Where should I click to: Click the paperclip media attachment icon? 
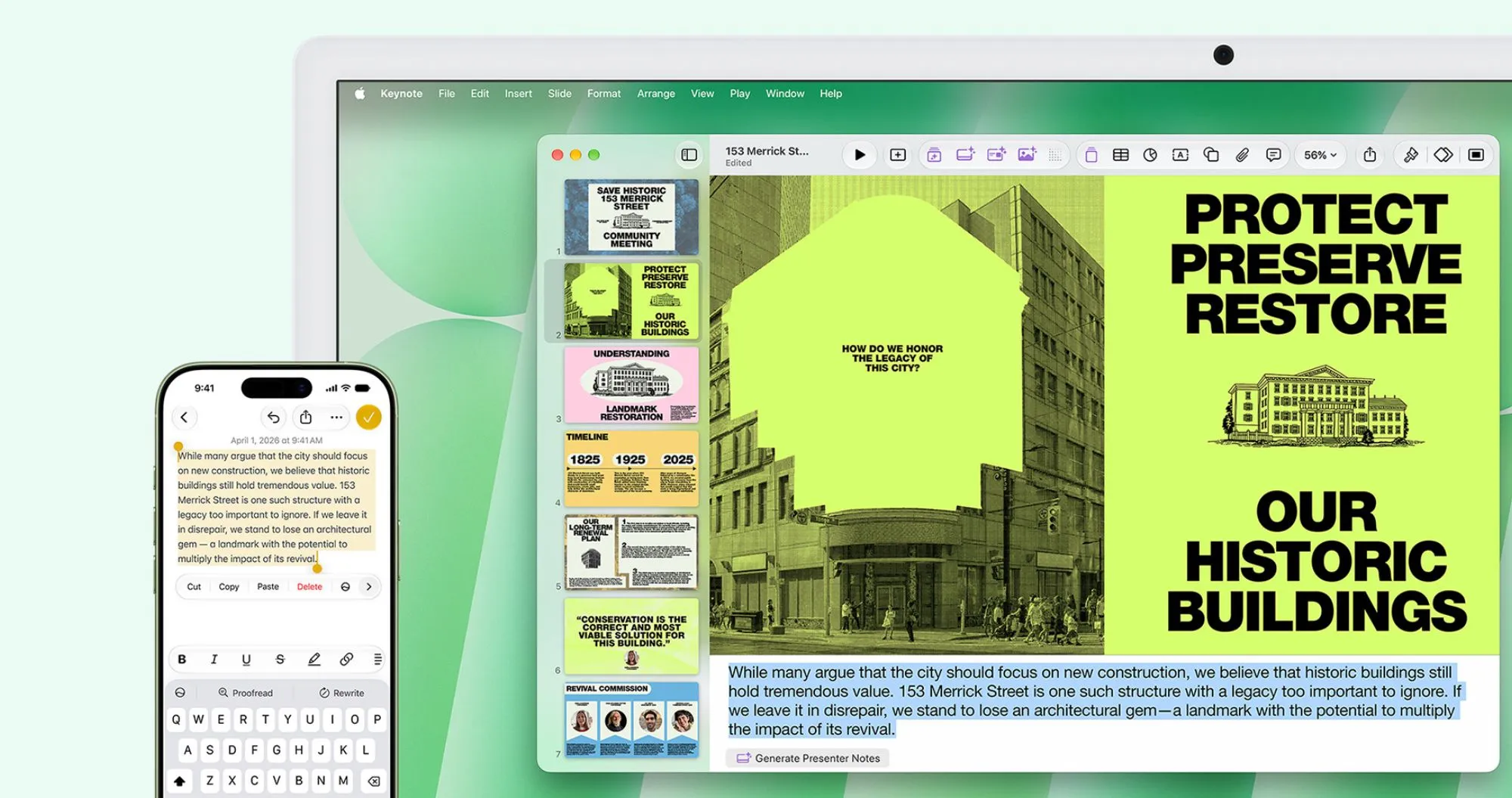(x=1242, y=155)
